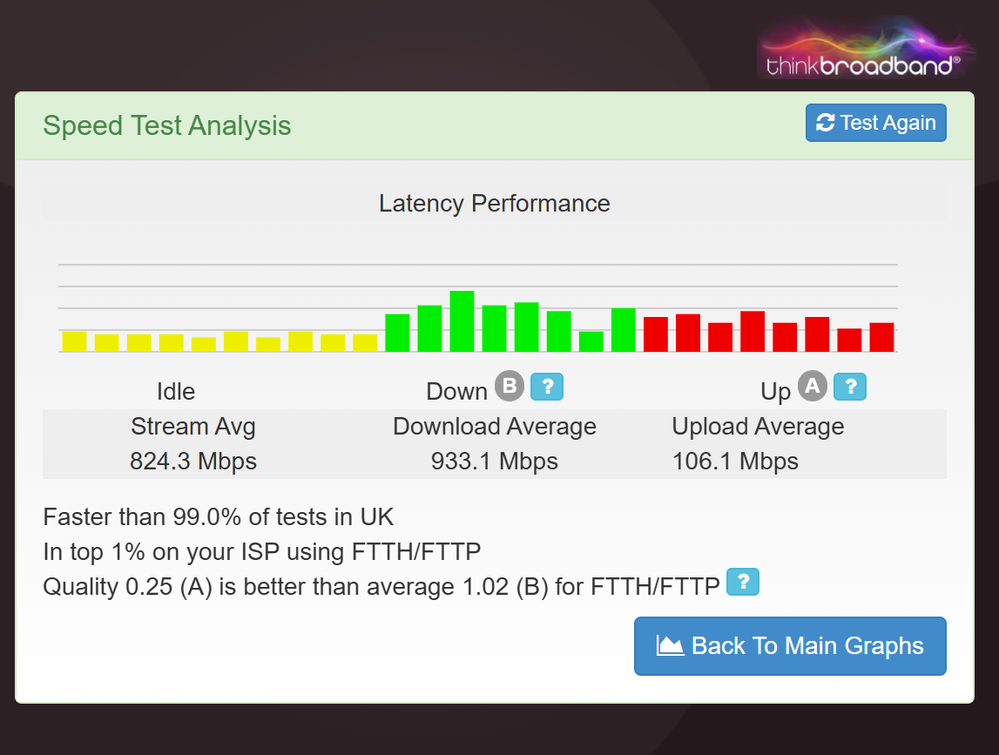Click the chart icon in Back button
The height and width of the screenshot is (755, 999).
670,646
